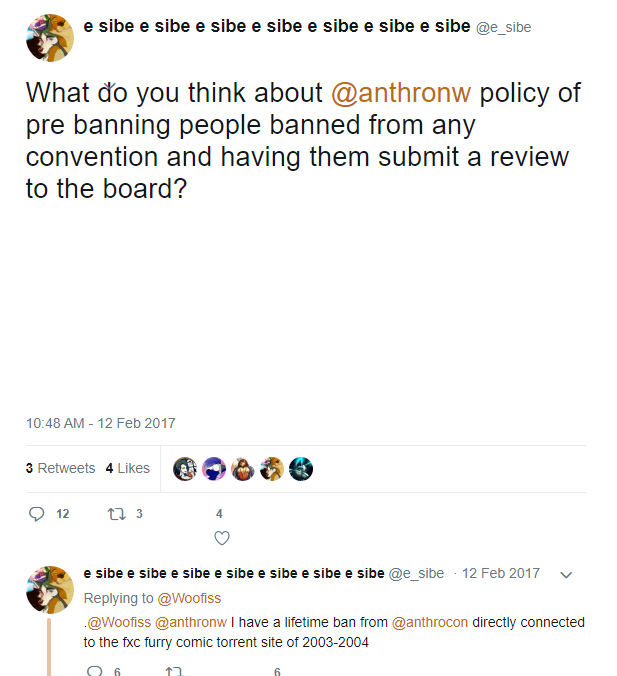
Task: Click the 10:48 AM - 12 Feb 2017 timestamp
Action: click(100, 423)
